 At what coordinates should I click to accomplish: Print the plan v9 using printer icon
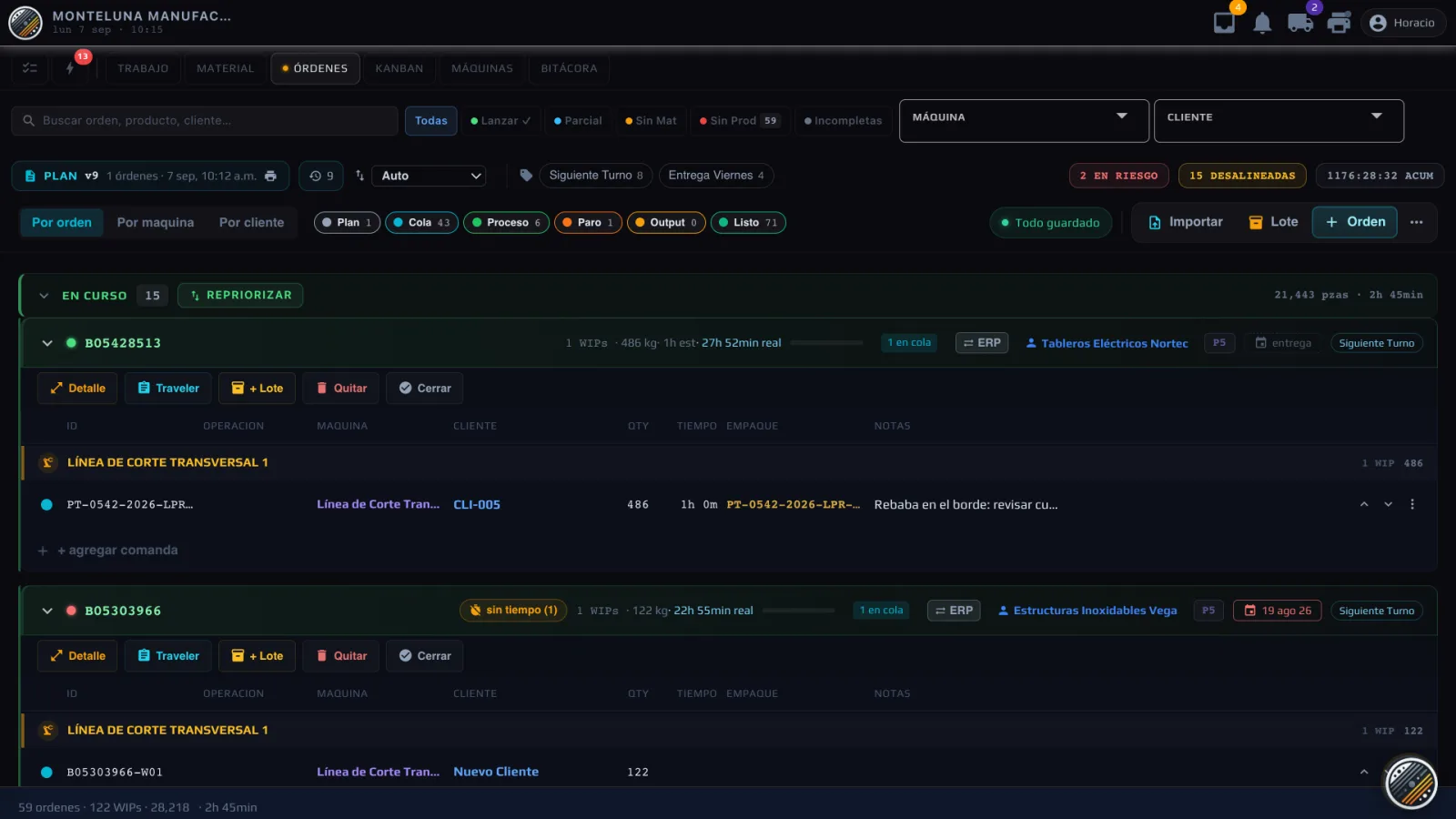(x=270, y=176)
